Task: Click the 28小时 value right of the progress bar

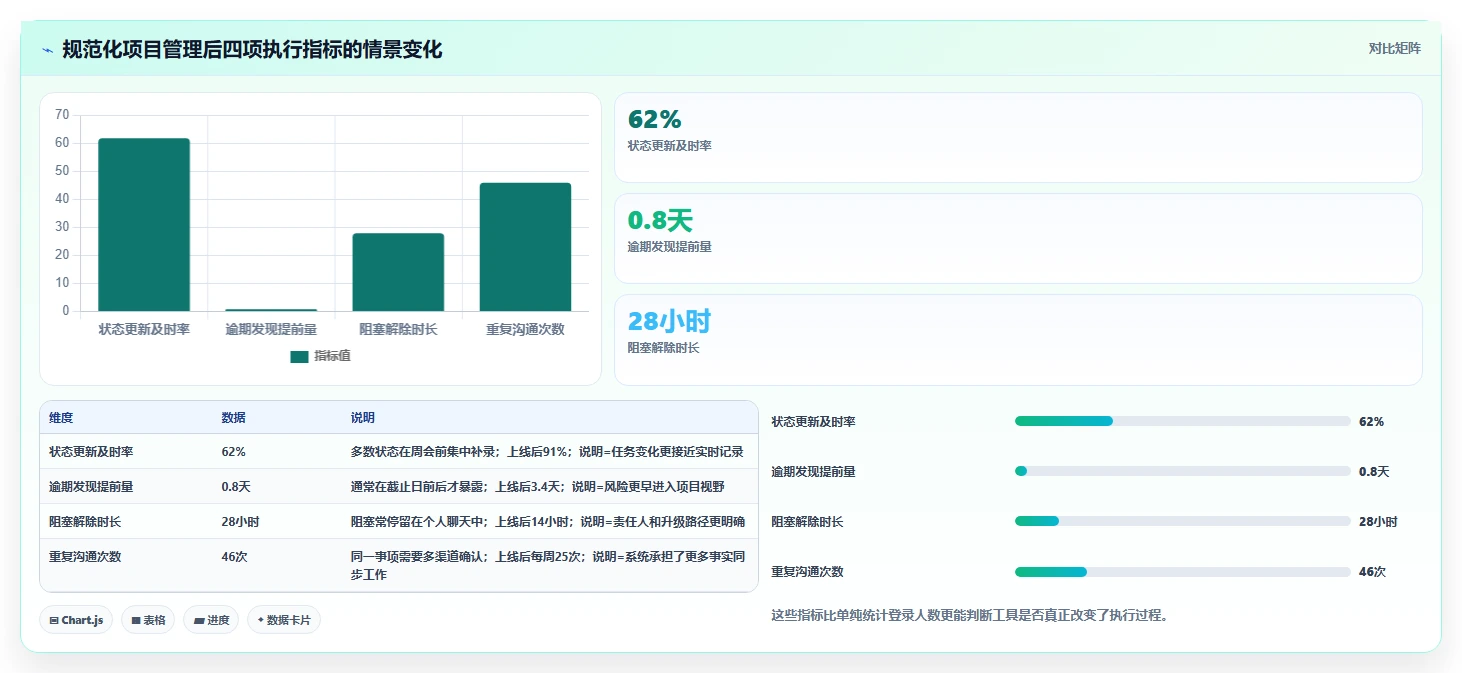Action: point(1378,522)
